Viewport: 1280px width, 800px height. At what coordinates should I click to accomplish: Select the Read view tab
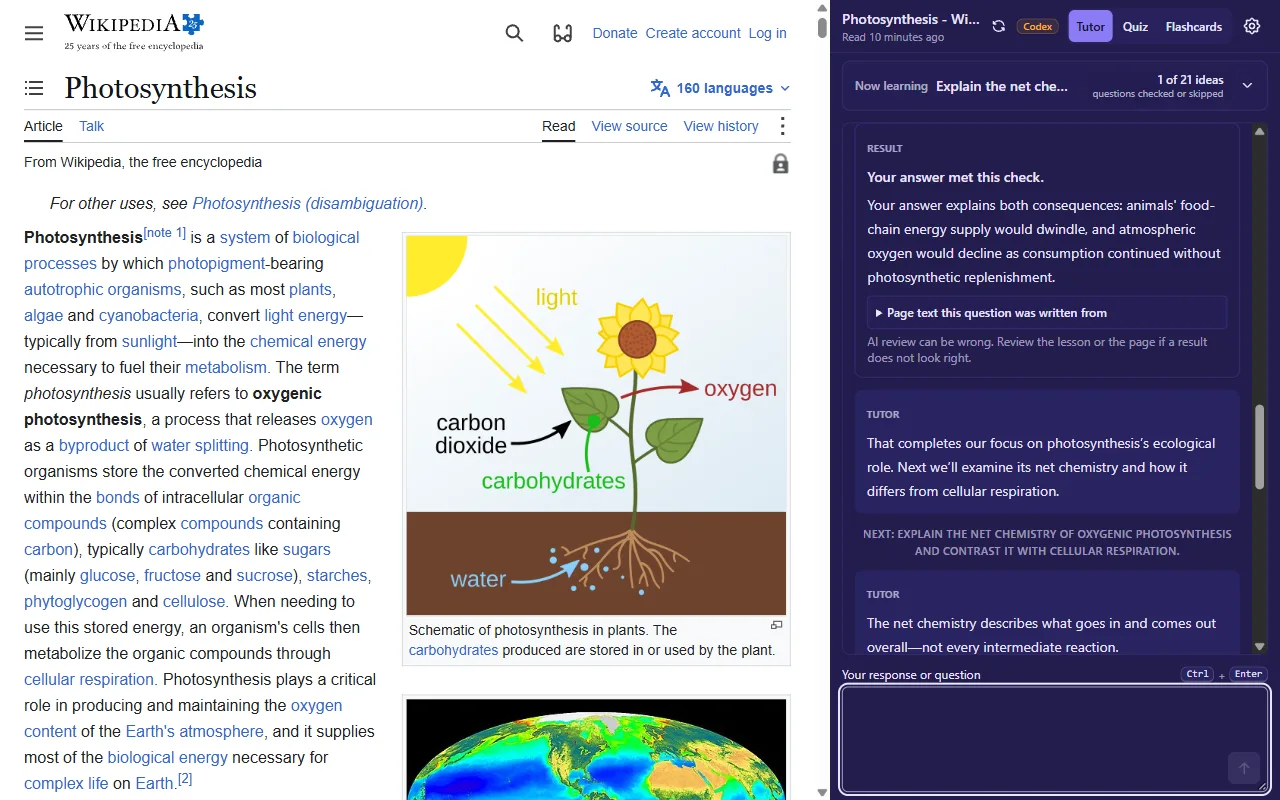tap(558, 126)
